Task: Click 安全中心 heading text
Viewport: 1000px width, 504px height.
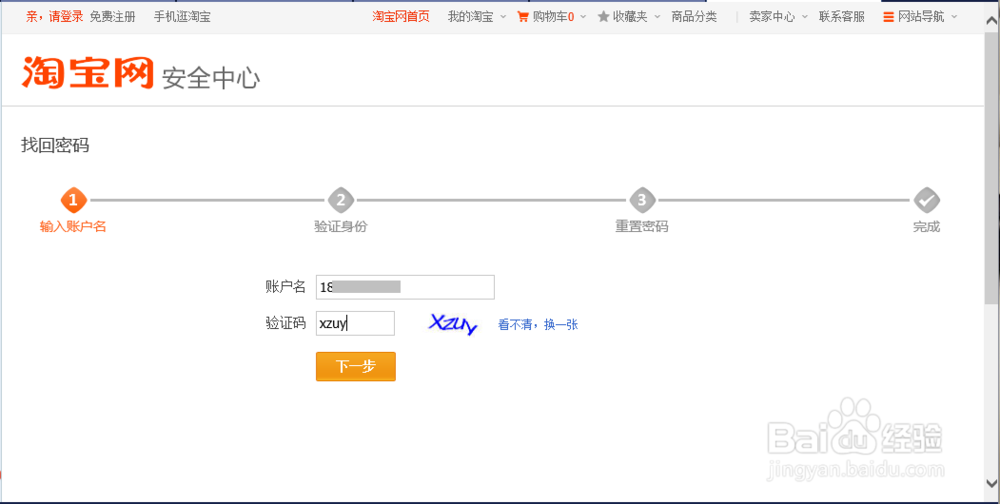Action: pos(211,79)
